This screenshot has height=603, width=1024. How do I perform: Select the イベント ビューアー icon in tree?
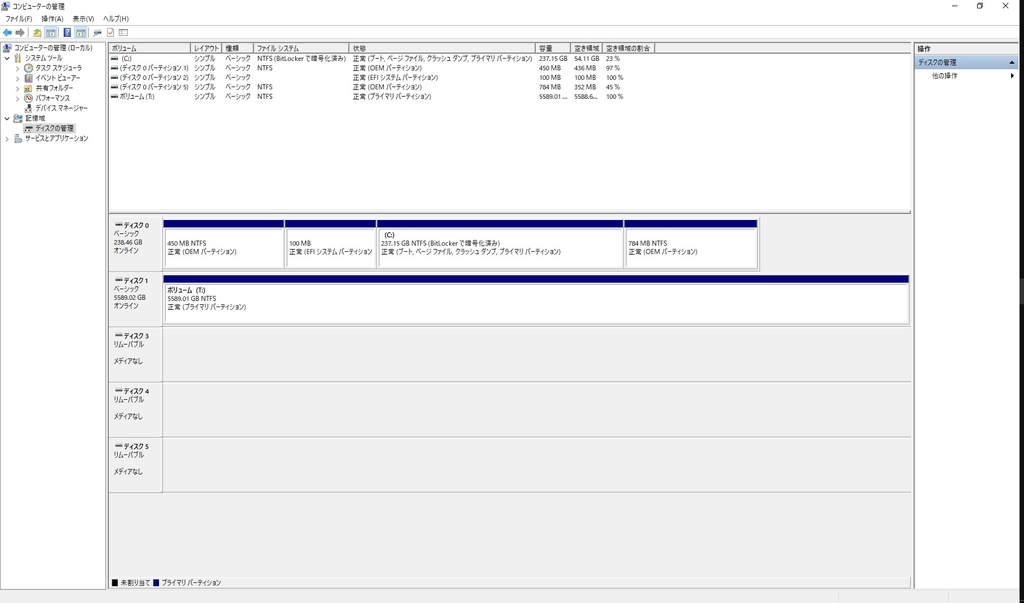[29, 78]
